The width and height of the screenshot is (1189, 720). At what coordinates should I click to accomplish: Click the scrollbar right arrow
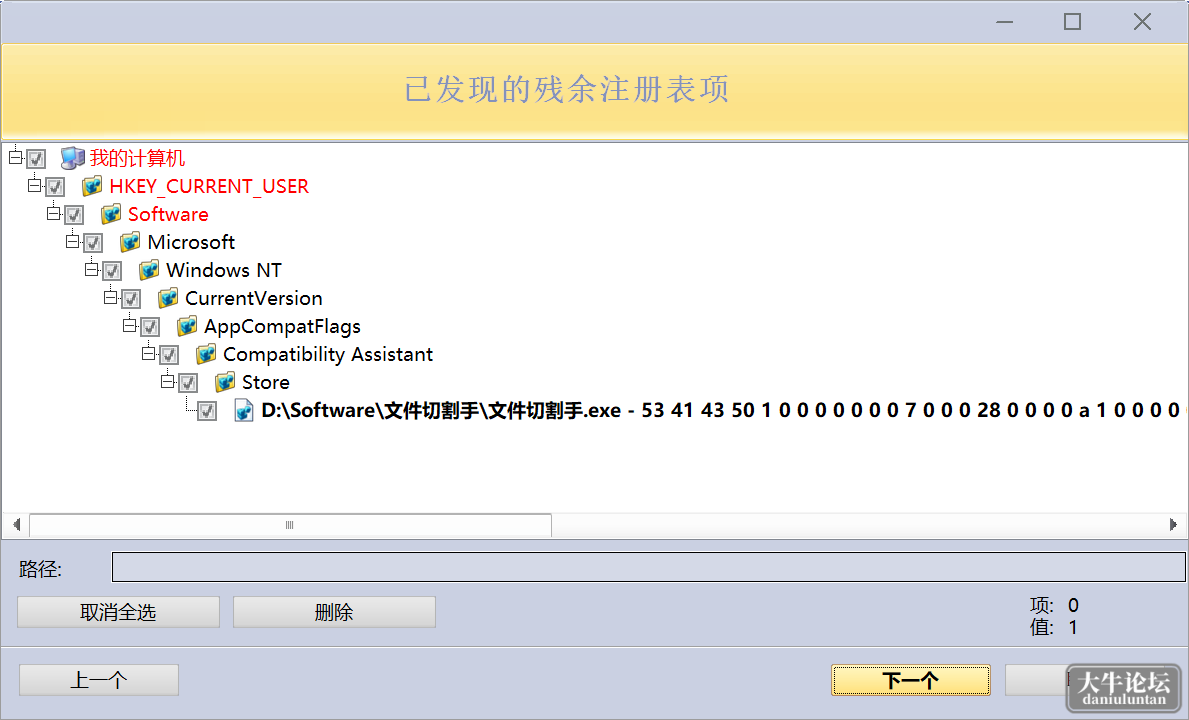tap(1173, 524)
